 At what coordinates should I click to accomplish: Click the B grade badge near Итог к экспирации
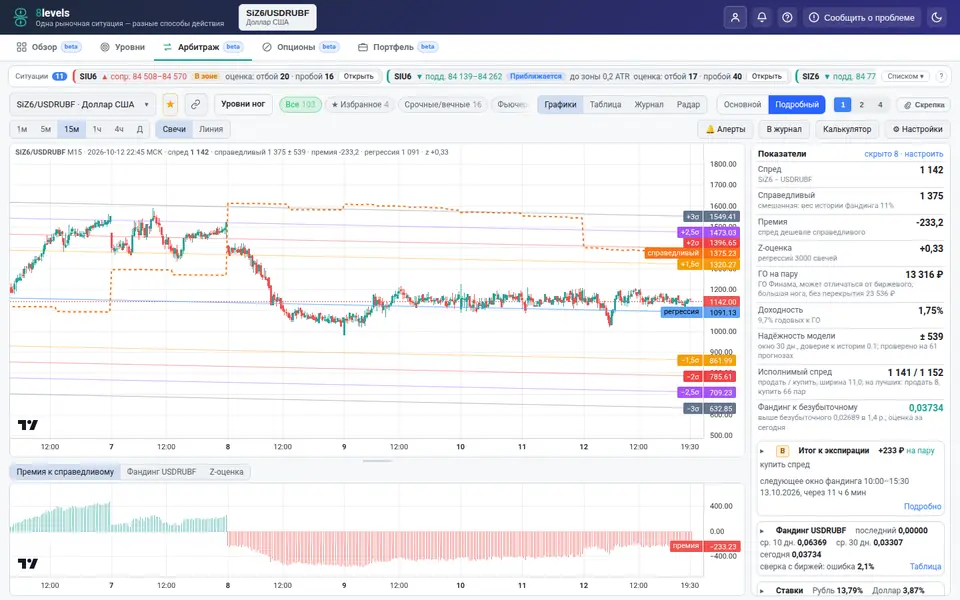coord(782,451)
